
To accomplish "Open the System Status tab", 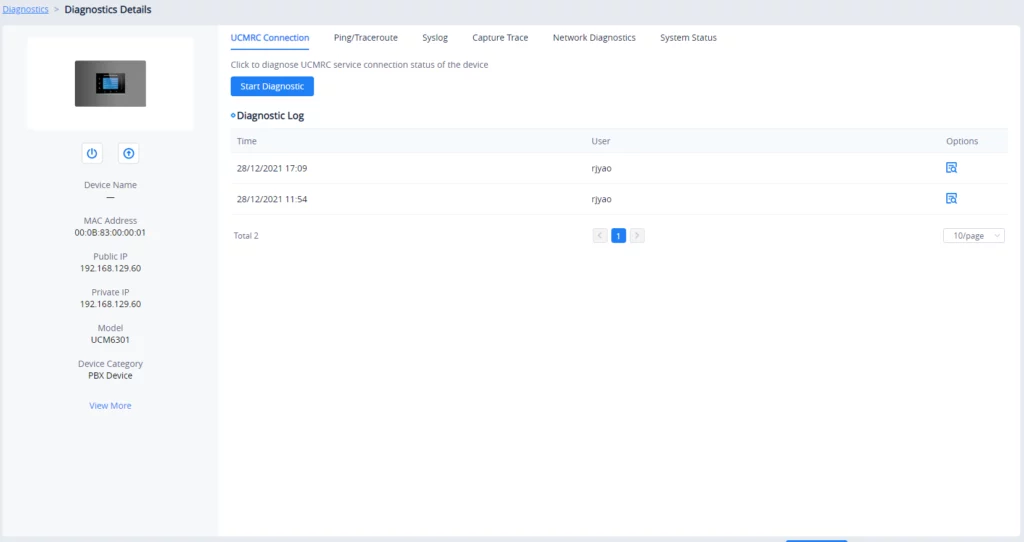I will click(x=688, y=38).
